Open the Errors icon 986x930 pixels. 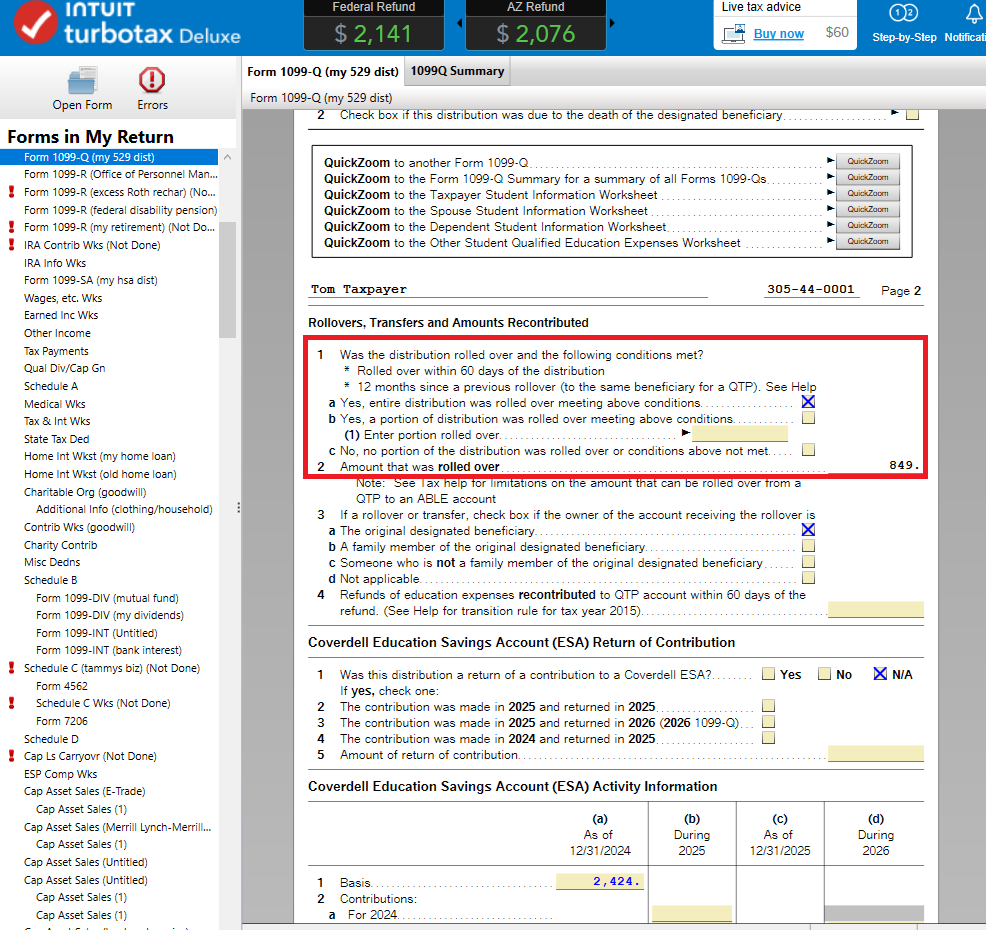pyautogui.click(x=152, y=81)
